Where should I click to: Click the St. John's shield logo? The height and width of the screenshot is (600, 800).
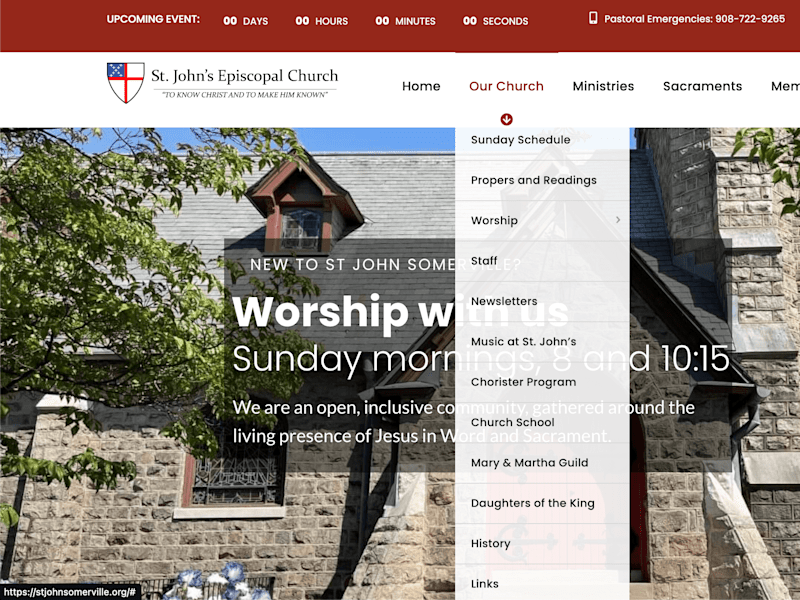[x=126, y=83]
